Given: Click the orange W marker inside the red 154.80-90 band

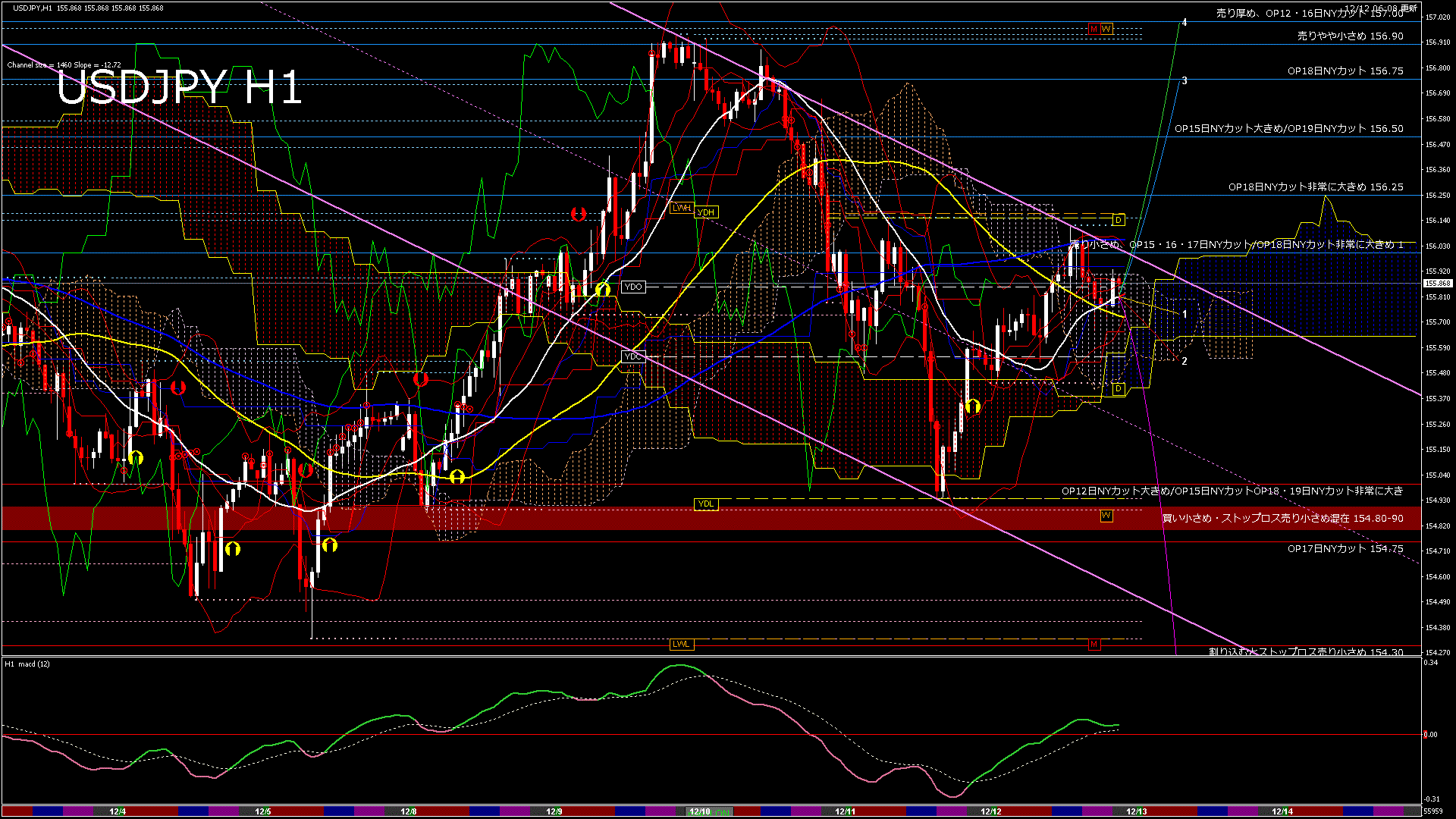Looking at the screenshot, I should pyautogui.click(x=1106, y=515).
